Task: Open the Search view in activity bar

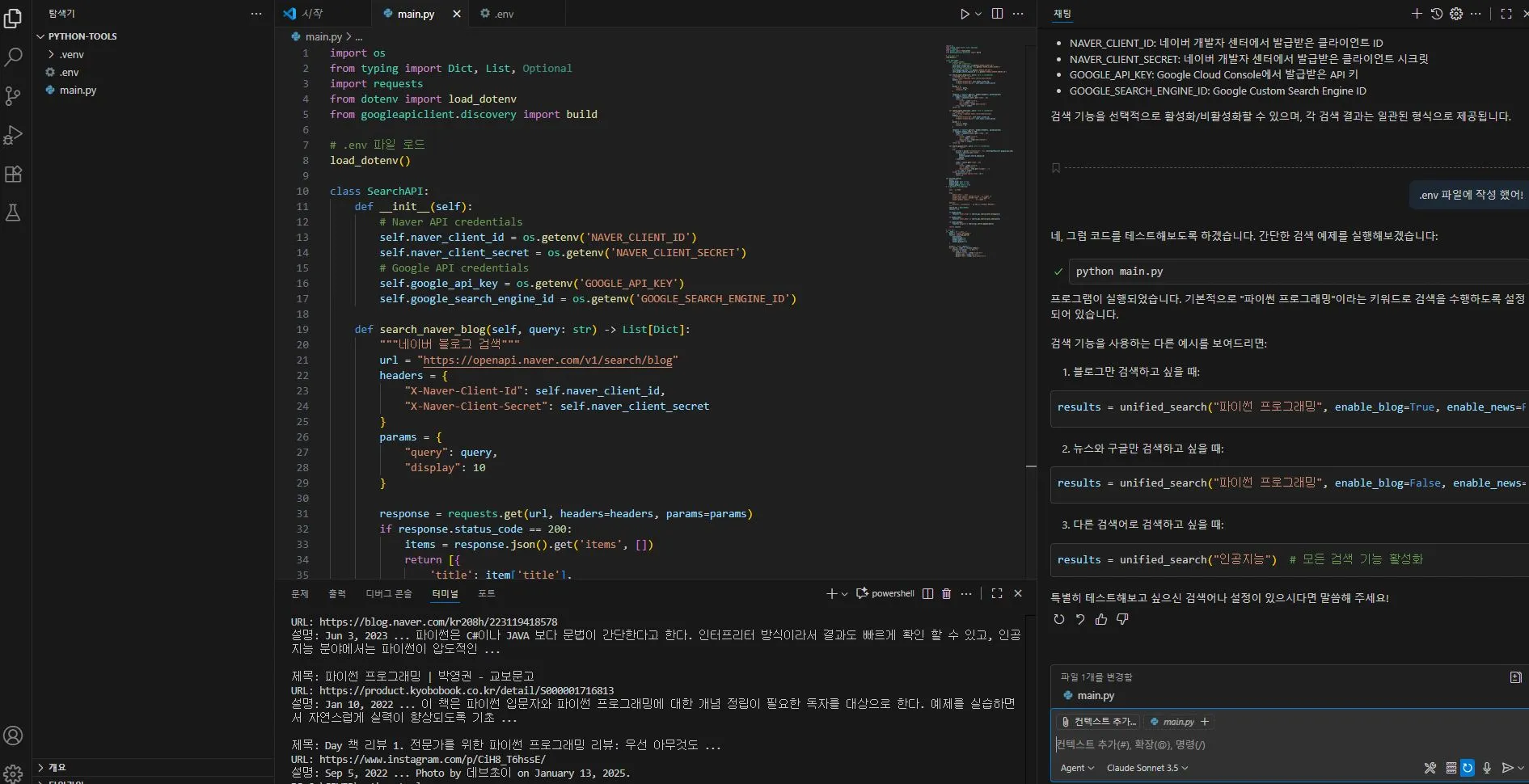Action: click(x=13, y=57)
